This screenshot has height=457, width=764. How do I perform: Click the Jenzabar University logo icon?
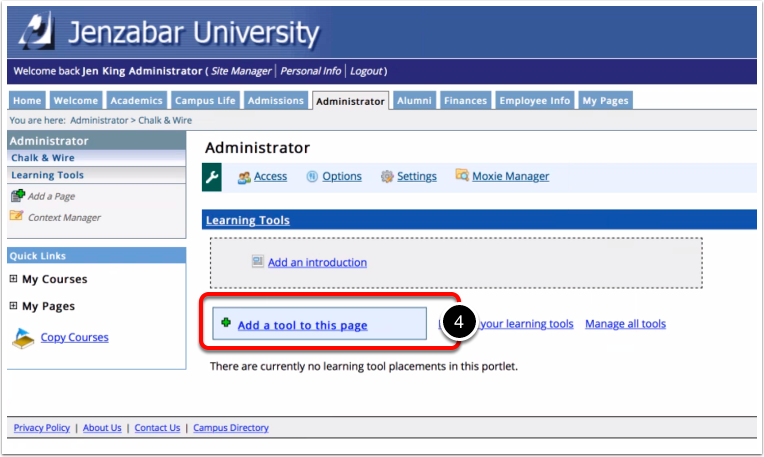point(36,31)
